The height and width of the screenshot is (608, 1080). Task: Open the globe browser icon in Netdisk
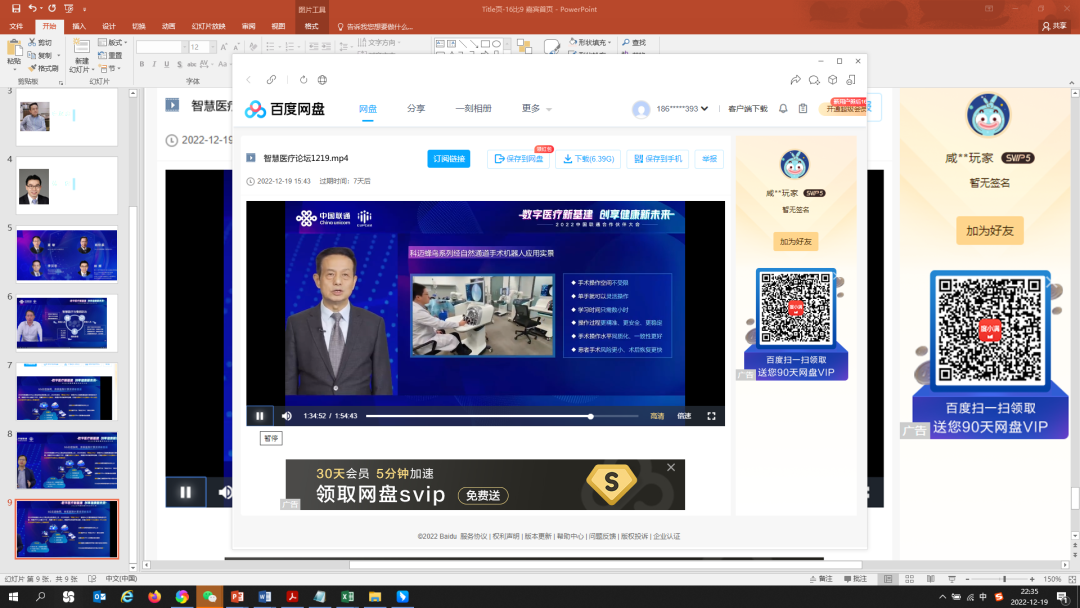tap(322, 80)
